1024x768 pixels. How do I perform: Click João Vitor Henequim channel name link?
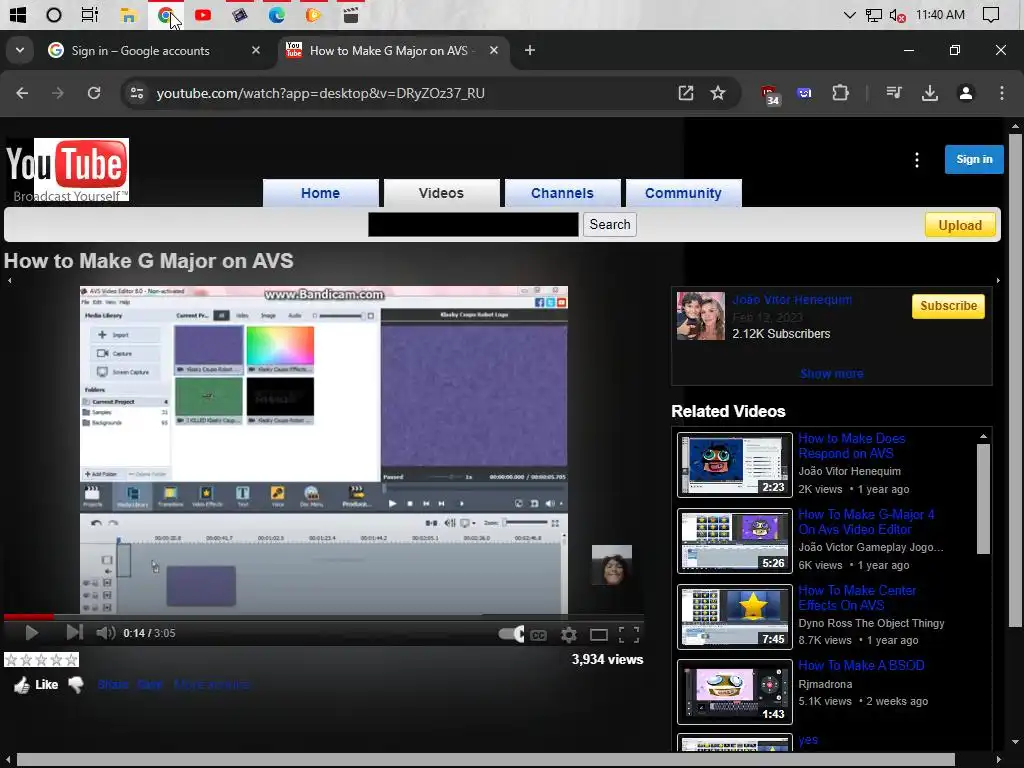(792, 300)
